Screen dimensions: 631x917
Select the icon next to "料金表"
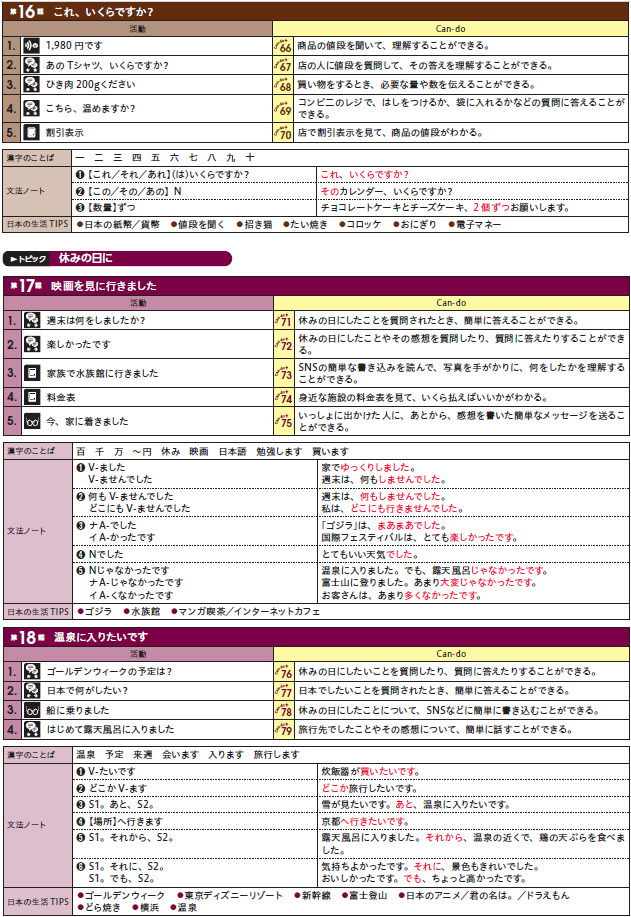click(x=31, y=397)
